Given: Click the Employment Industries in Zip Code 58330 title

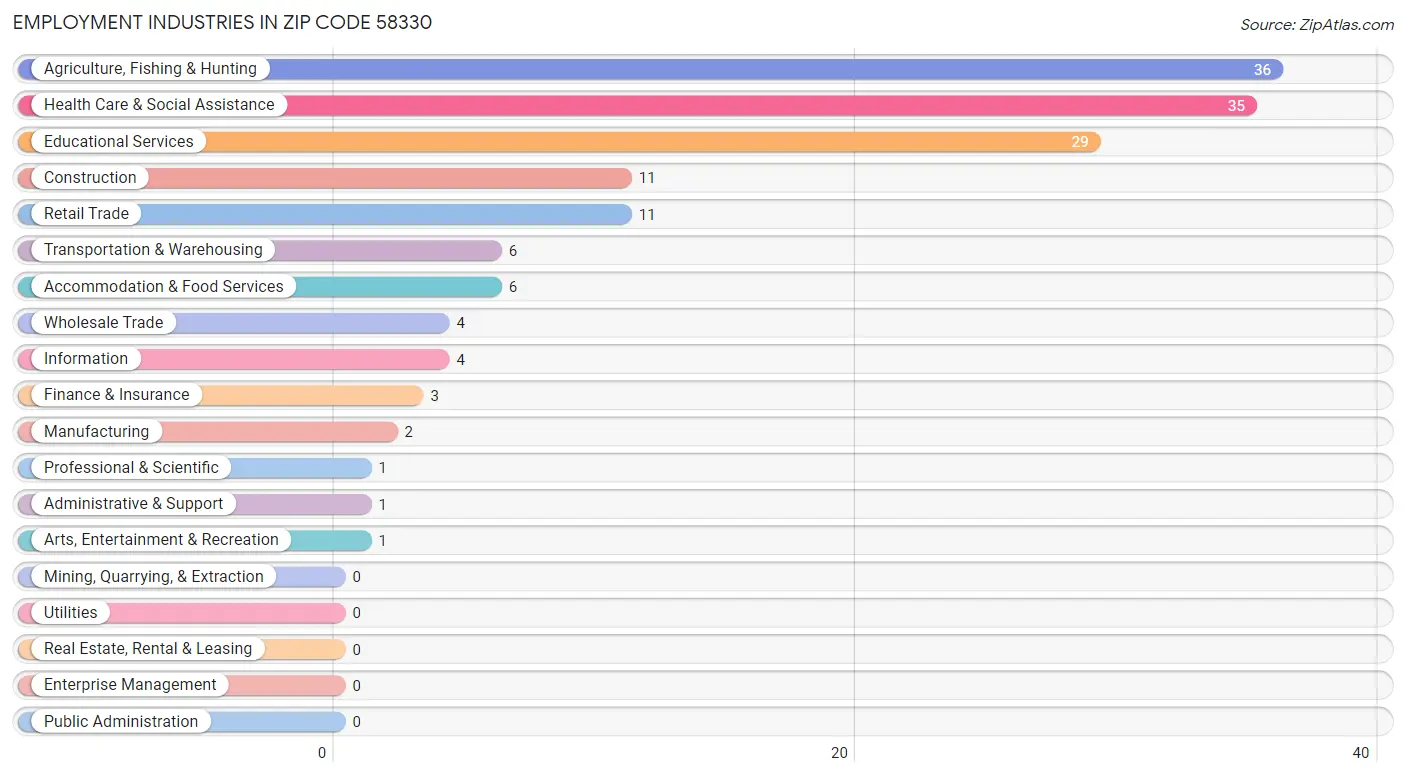Looking at the screenshot, I should [x=222, y=22].
